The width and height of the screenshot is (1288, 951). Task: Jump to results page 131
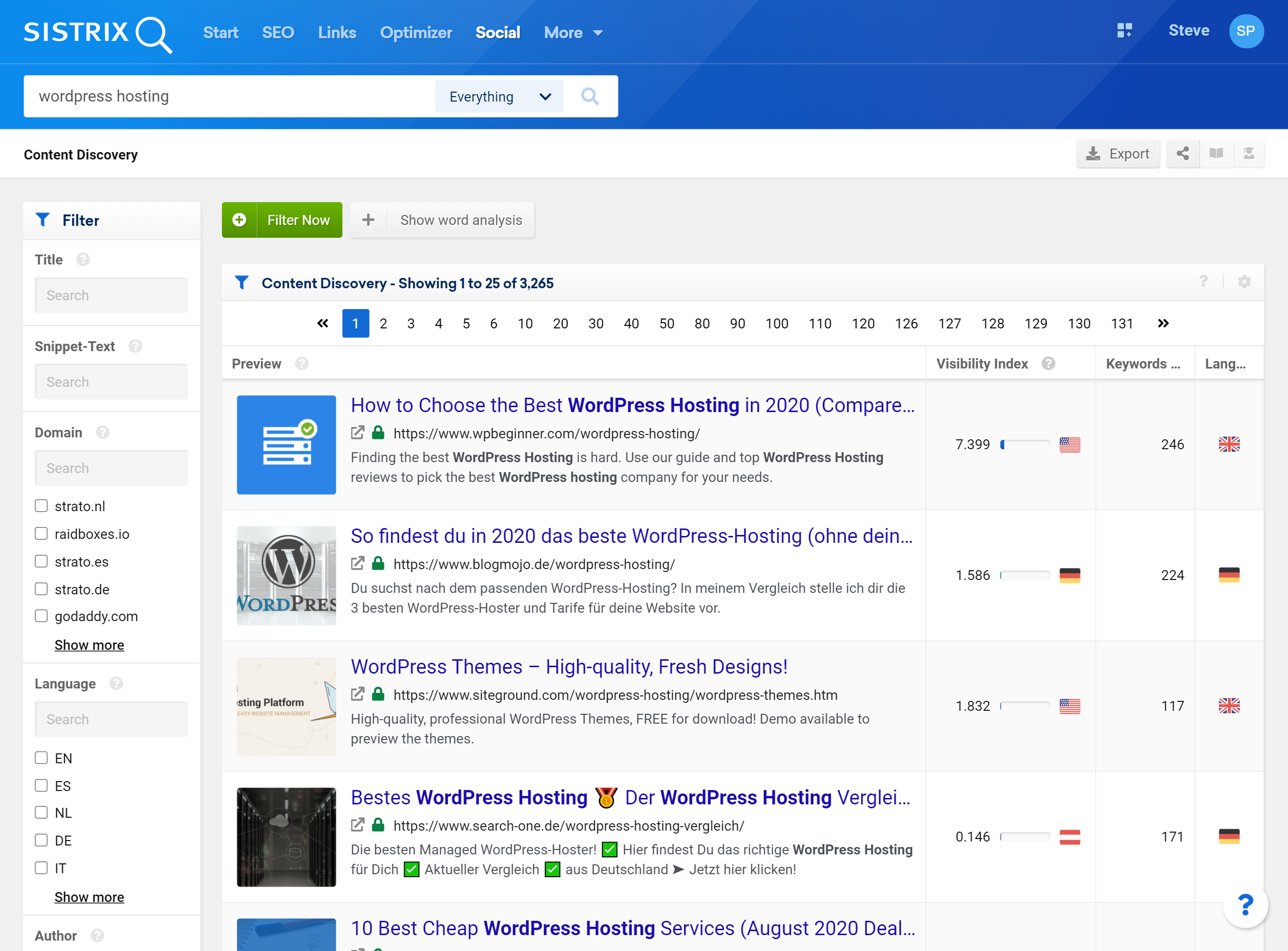click(x=1122, y=323)
